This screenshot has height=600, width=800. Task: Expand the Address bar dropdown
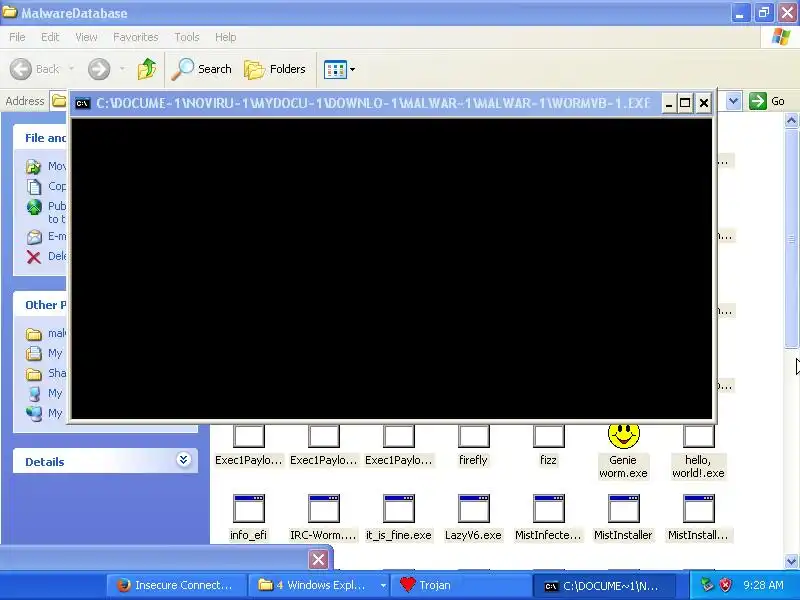(x=733, y=101)
